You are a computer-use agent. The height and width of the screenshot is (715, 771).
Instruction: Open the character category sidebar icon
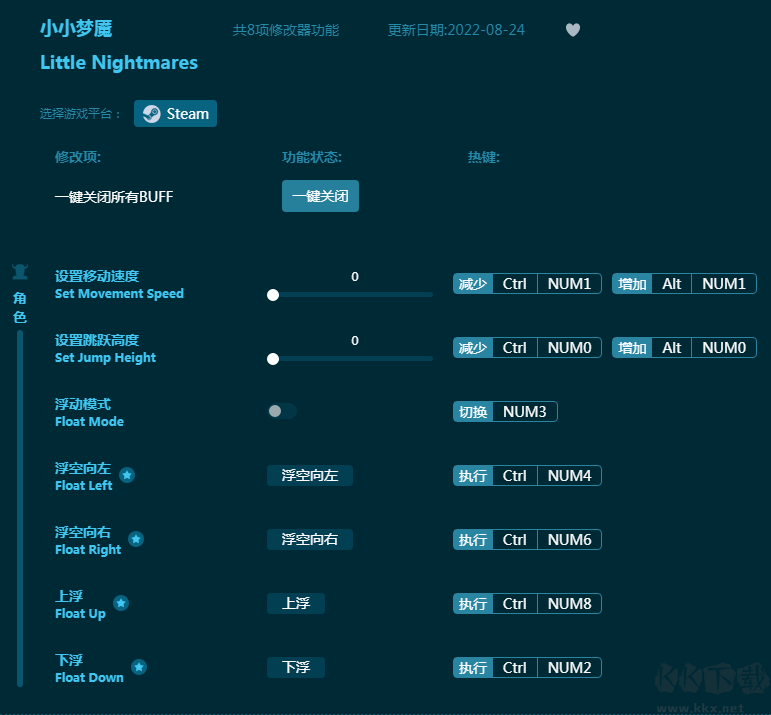click(x=20, y=272)
